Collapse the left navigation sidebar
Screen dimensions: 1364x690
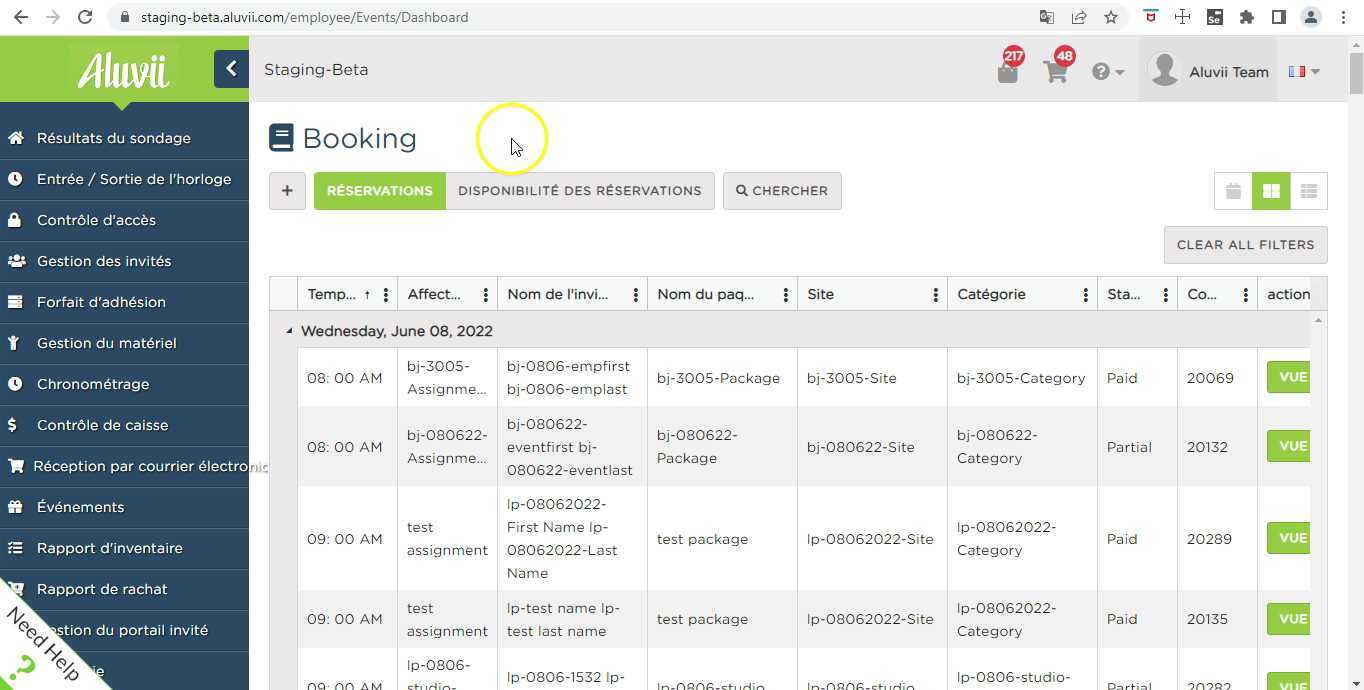pos(231,68)
